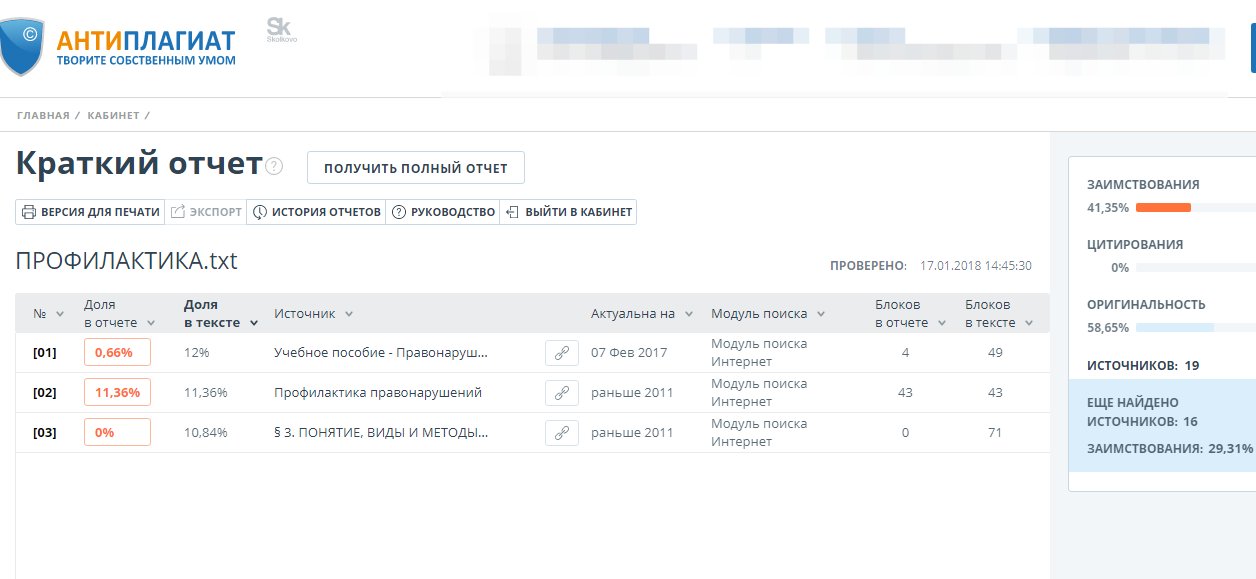1256x579 pixels.
Task: Click the Экспорт toolbar item
Action: click(206, 212)
